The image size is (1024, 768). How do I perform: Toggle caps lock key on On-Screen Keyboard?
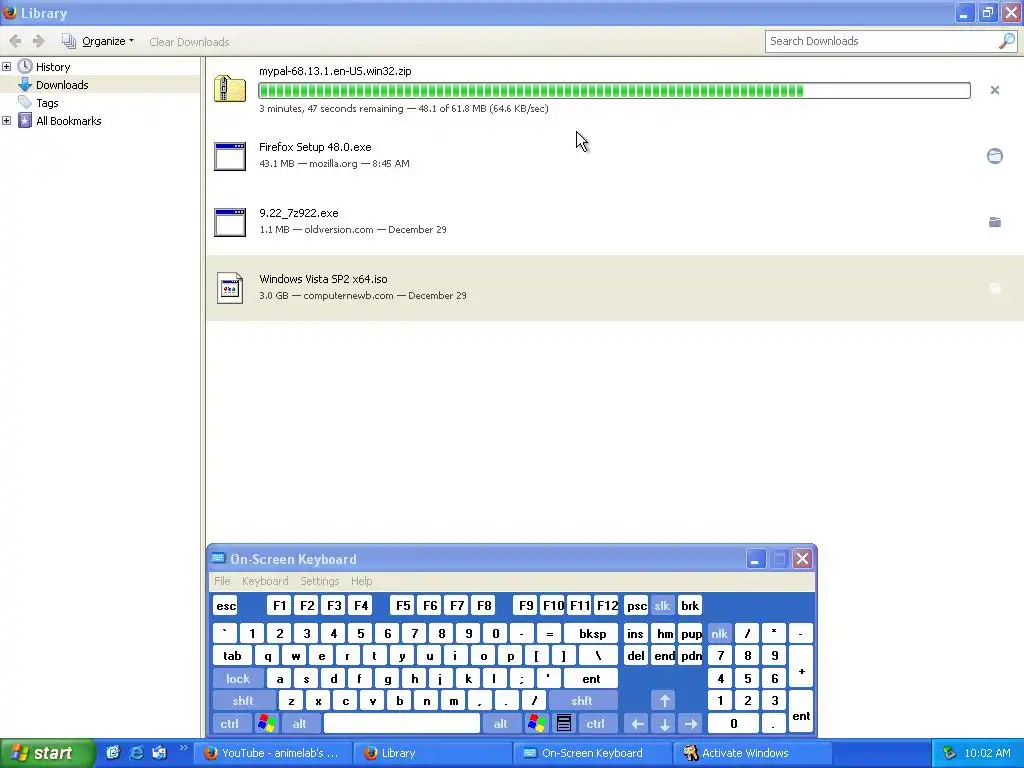pos(238,679)
